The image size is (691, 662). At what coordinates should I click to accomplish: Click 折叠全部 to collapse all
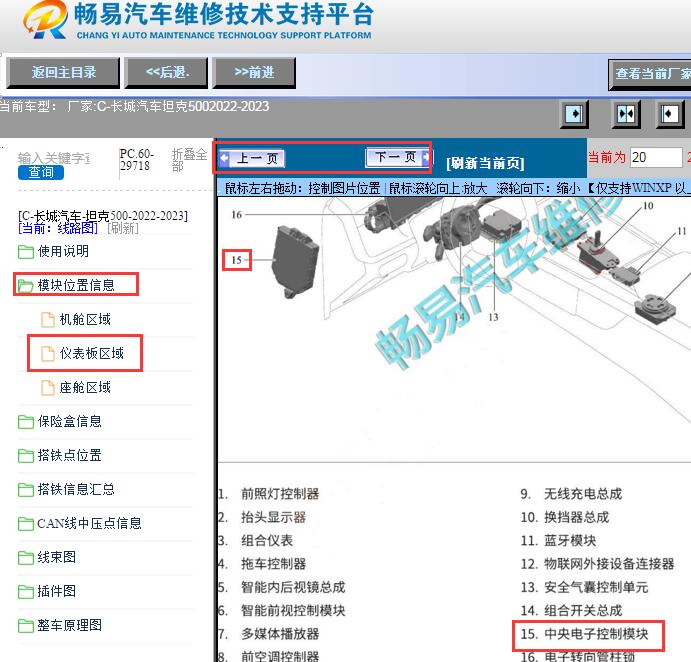point(189,160)
